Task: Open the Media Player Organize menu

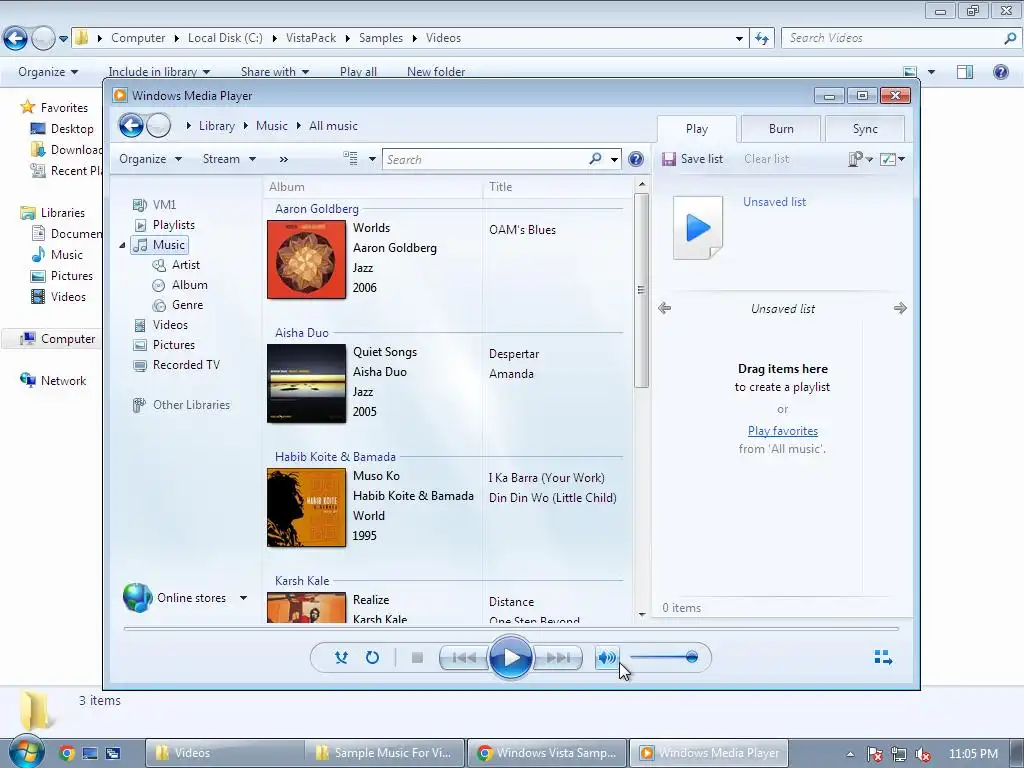Action: point(150,159)
